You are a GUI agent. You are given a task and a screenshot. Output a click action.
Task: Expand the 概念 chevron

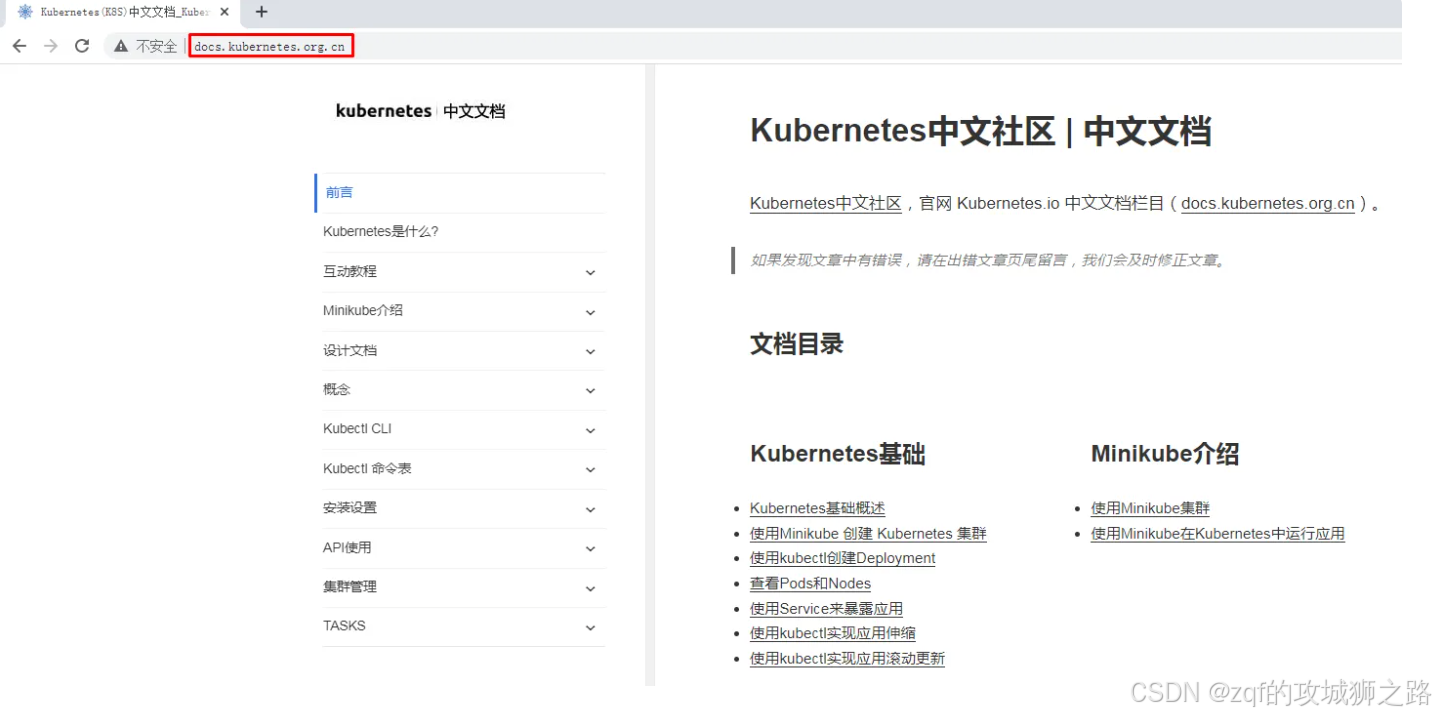point(590,391)
